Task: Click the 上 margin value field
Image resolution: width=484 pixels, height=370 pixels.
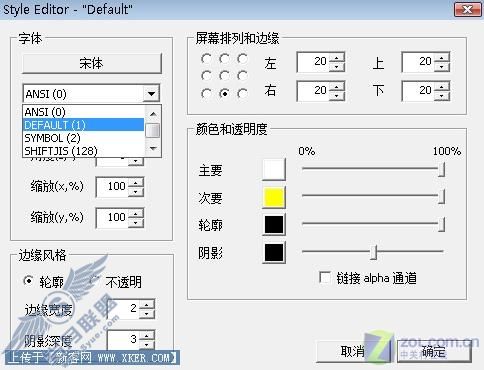Action: coord(419,62)
